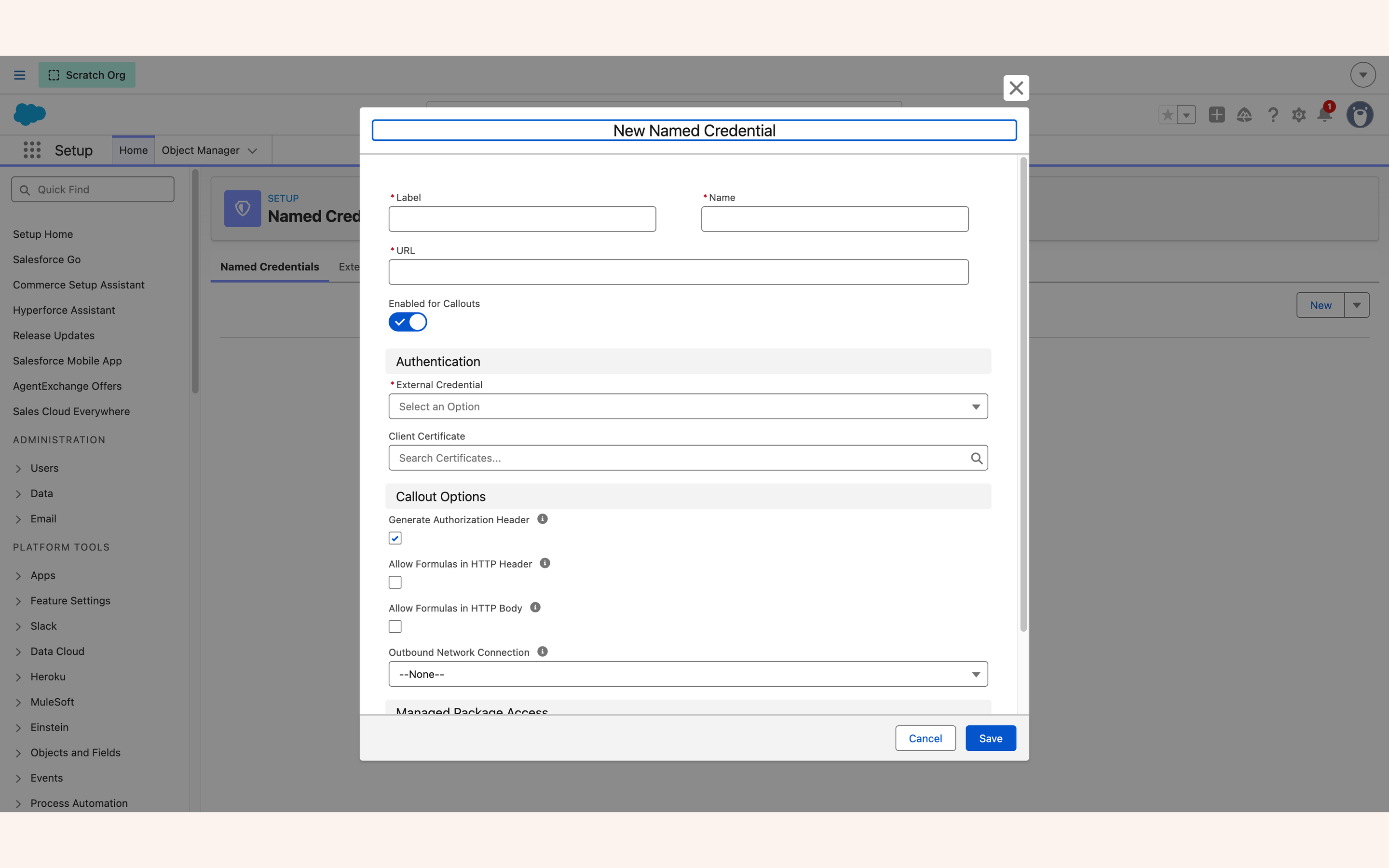1389x868 pixels.
Task: Show info for Outbound Network Connection
Action: coord(543,651)
